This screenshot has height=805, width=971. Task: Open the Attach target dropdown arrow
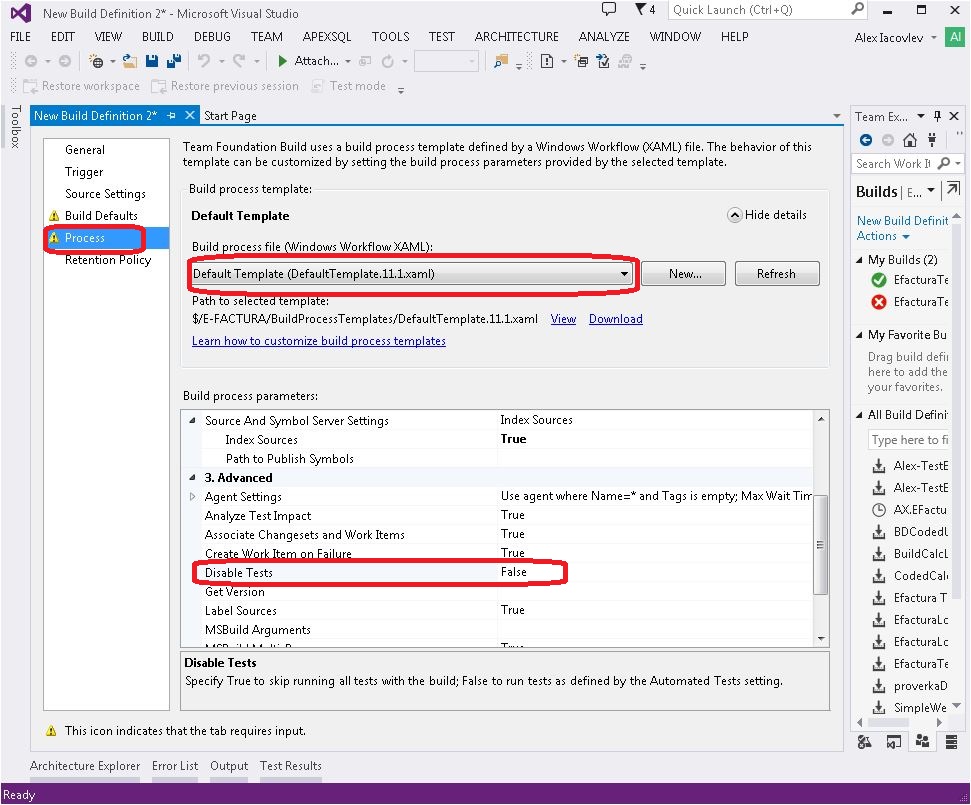(x=347, y=61)
